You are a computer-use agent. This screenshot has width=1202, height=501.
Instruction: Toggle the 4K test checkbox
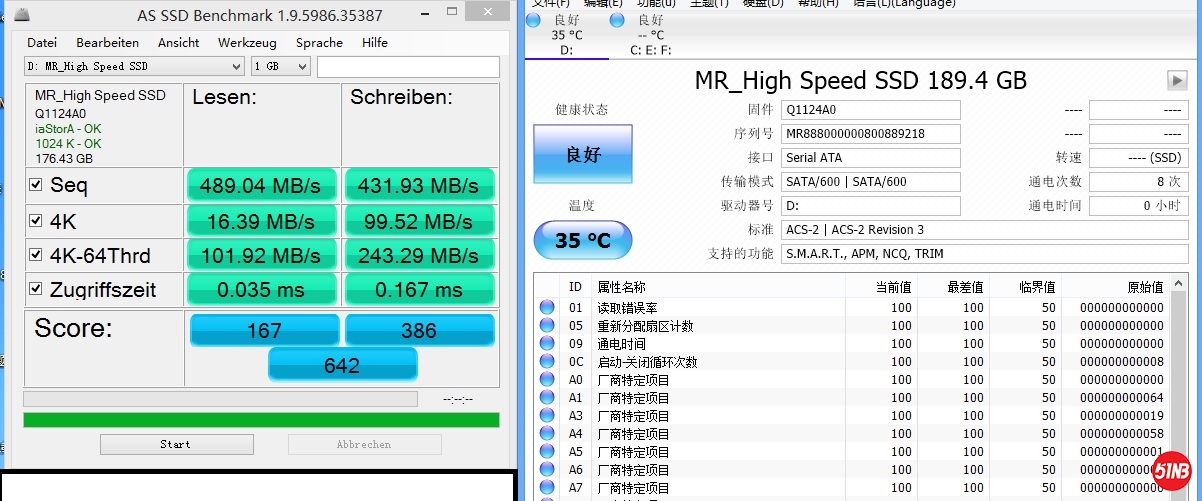click(x=36, y=221)
